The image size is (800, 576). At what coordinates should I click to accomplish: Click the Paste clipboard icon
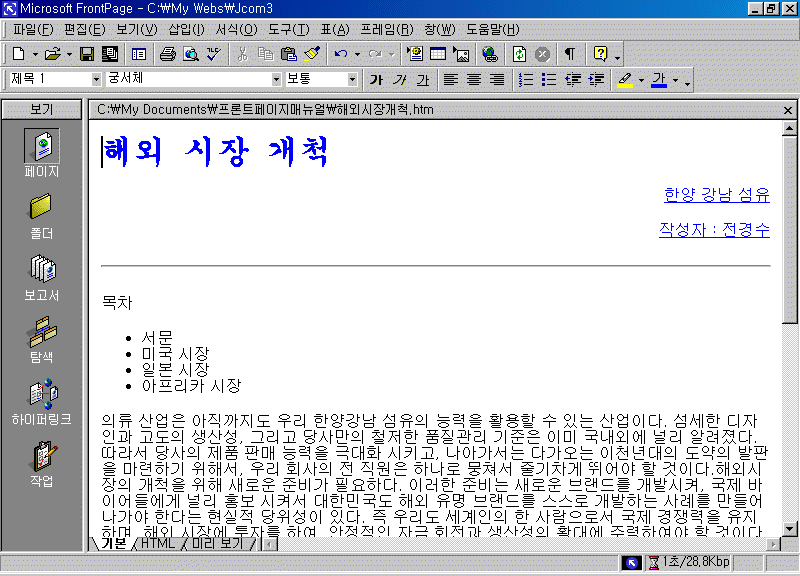click(x=289, y=54)
